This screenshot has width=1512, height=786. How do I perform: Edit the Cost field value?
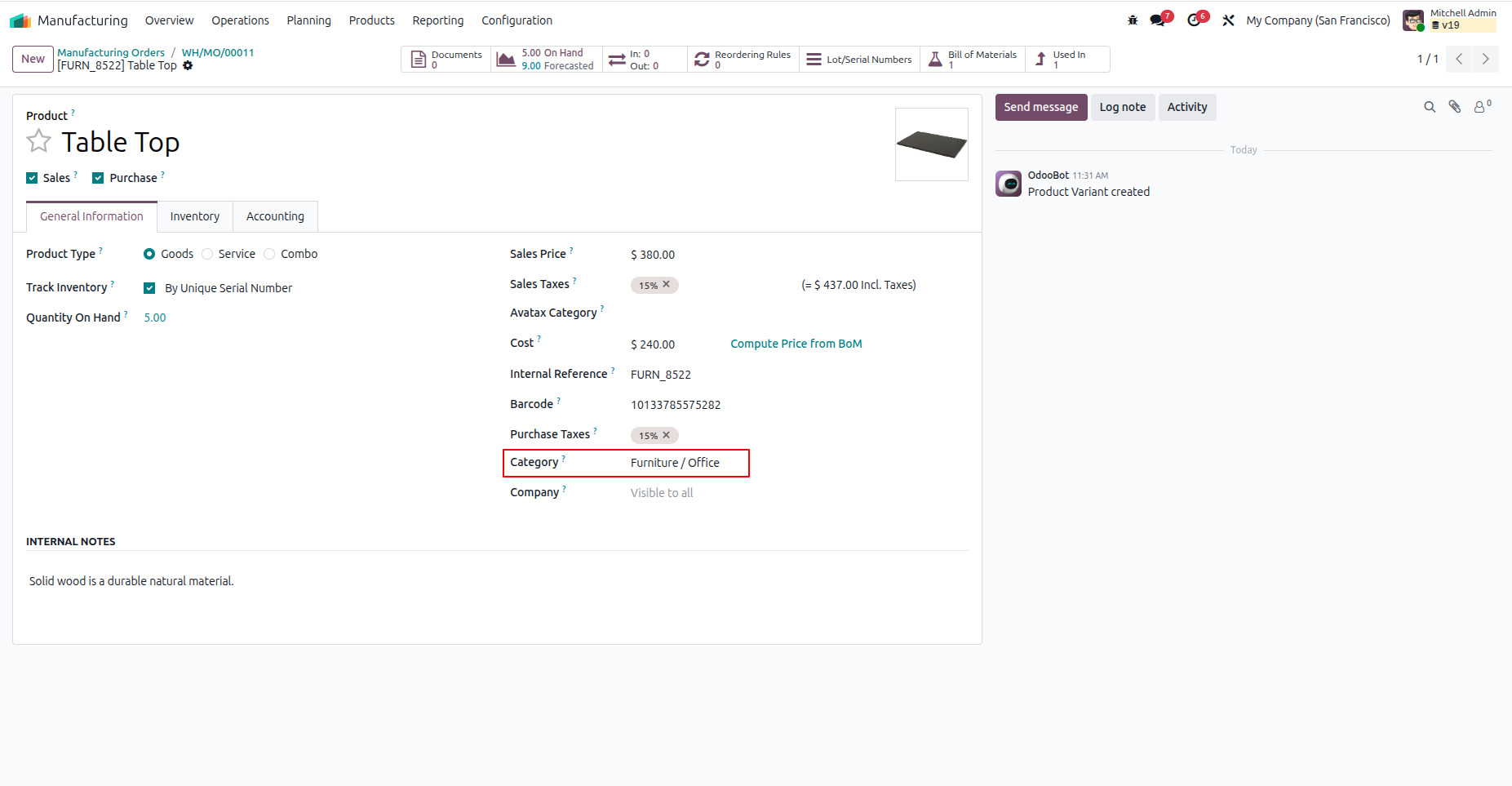653,344
